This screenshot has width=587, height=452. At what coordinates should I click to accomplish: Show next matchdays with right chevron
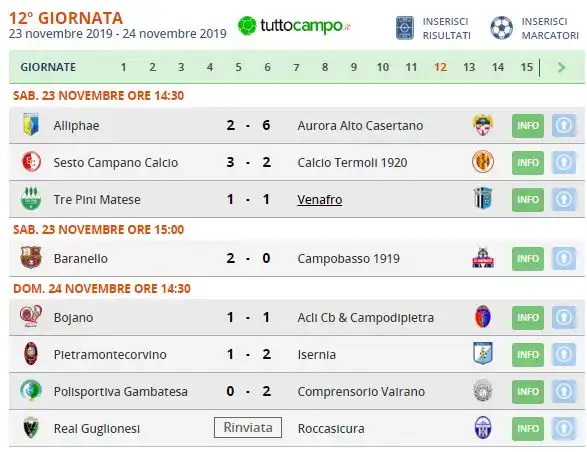[x=561, y=67]
